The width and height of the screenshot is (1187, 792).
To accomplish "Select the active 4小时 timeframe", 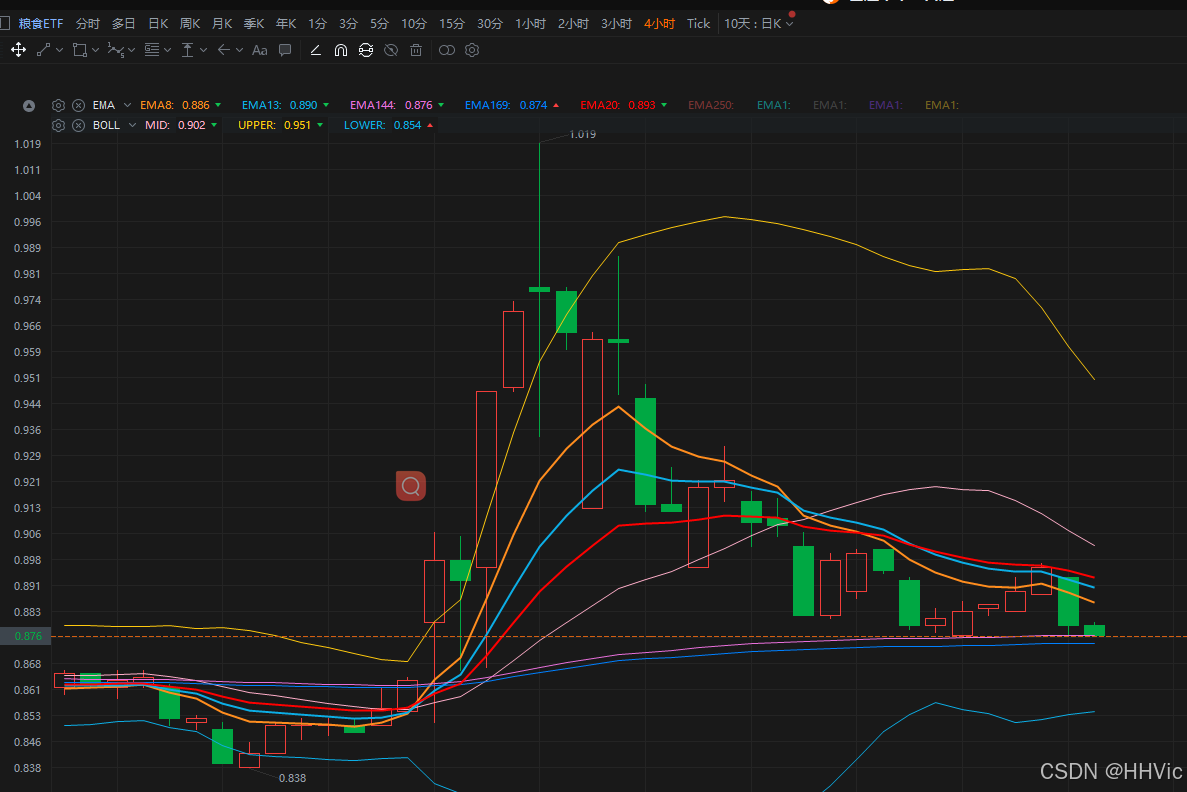I will tap(659, 23).
